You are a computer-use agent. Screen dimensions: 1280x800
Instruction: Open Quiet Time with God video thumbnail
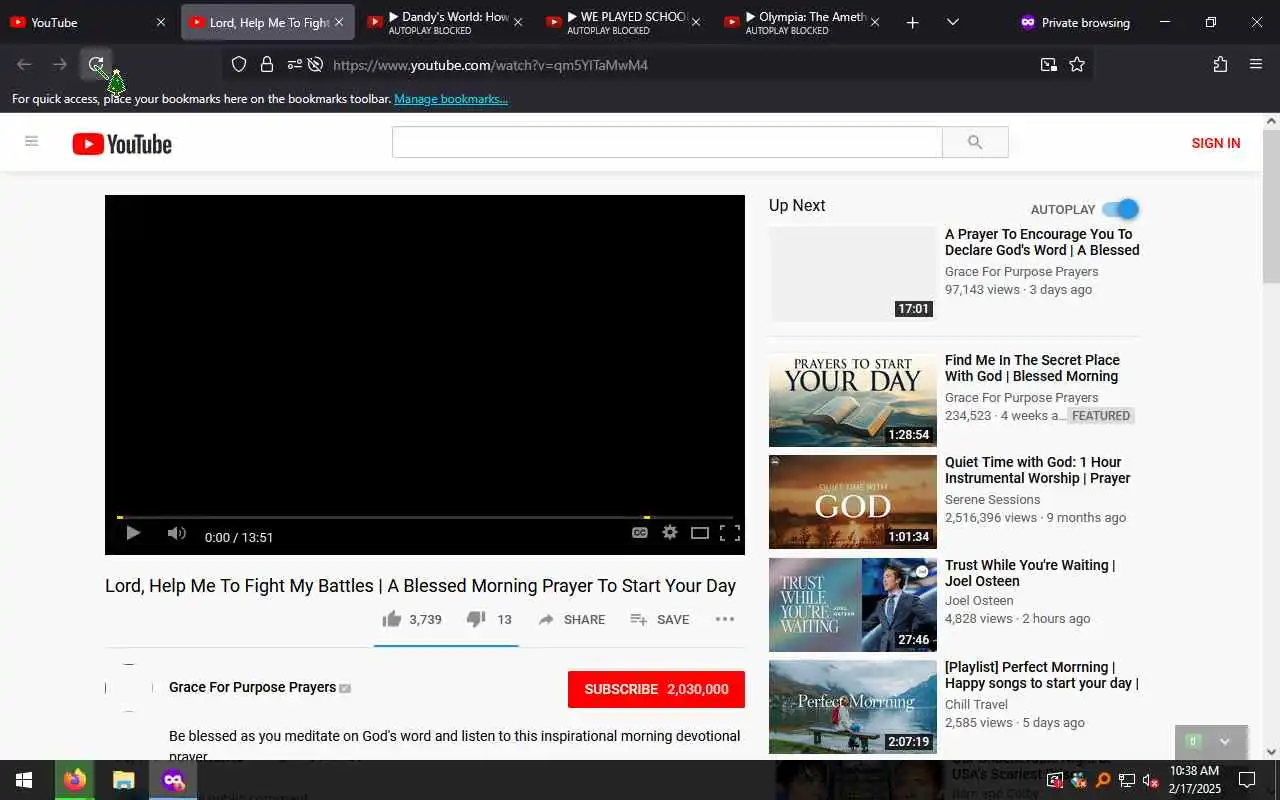coord(853,502)
